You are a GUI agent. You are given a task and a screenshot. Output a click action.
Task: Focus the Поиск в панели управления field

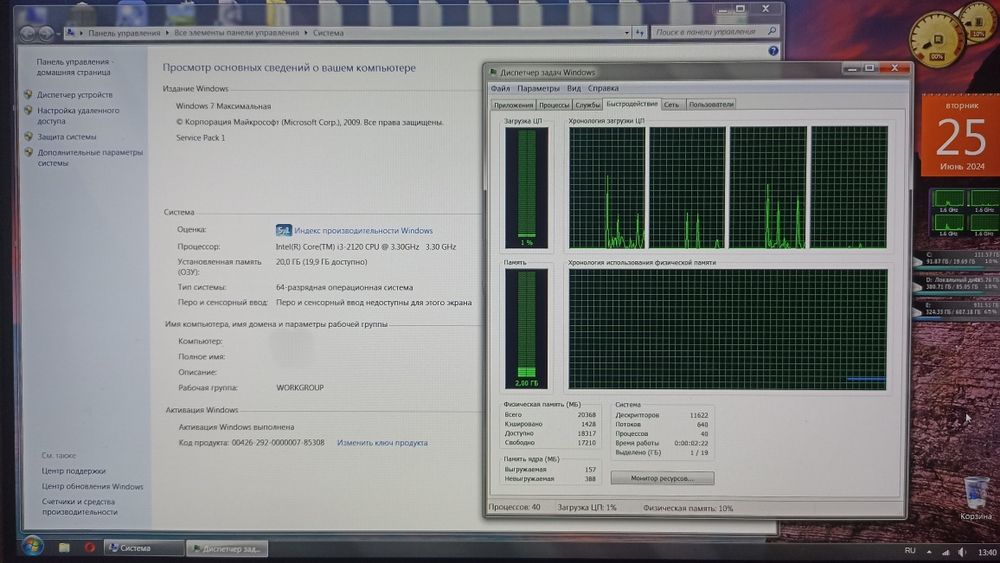[x=714, y=31]
